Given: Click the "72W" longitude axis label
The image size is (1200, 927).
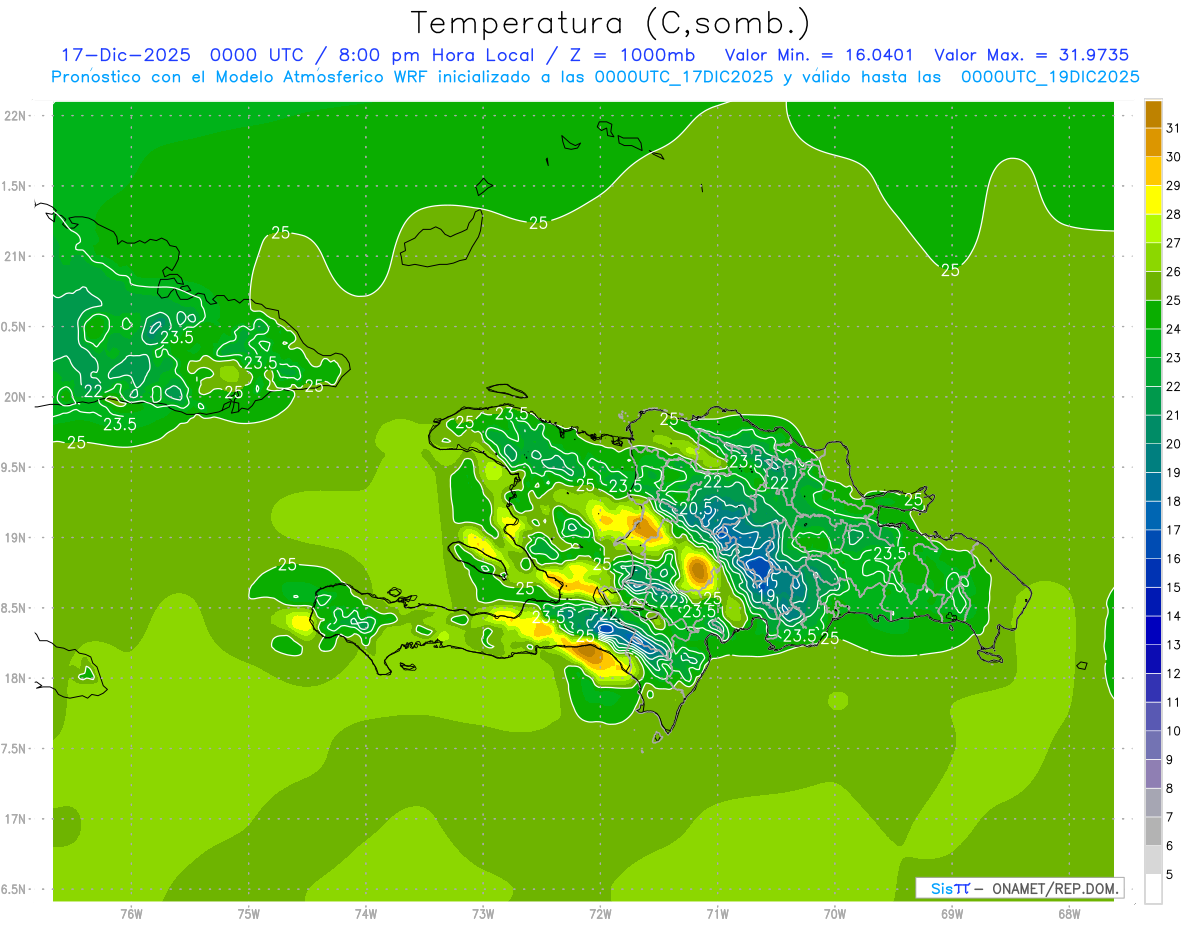Looking at the screenshot, I should click(600, 914).
